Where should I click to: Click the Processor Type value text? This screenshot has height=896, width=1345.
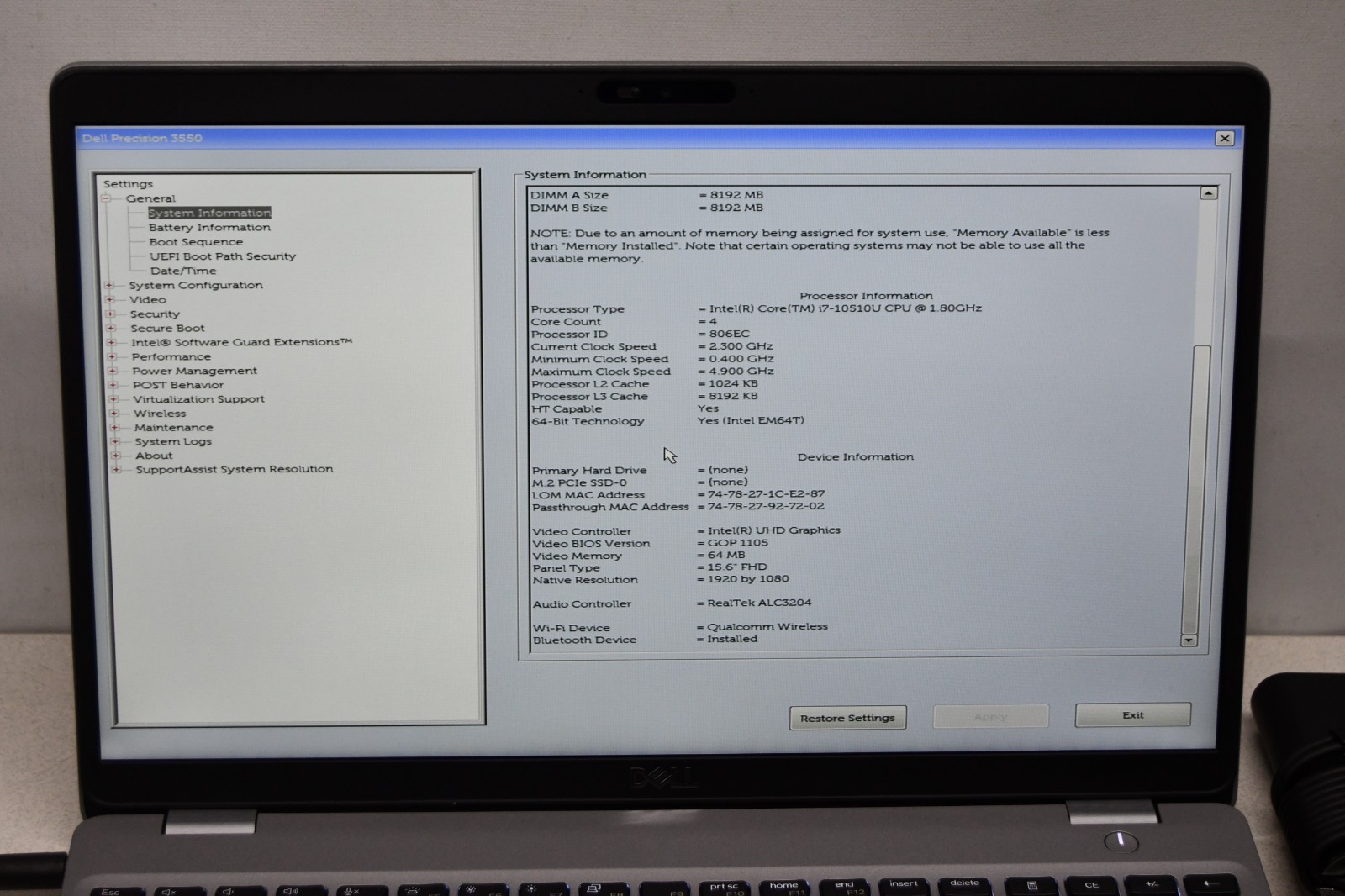pyautogui.click(x=845, y=308)
